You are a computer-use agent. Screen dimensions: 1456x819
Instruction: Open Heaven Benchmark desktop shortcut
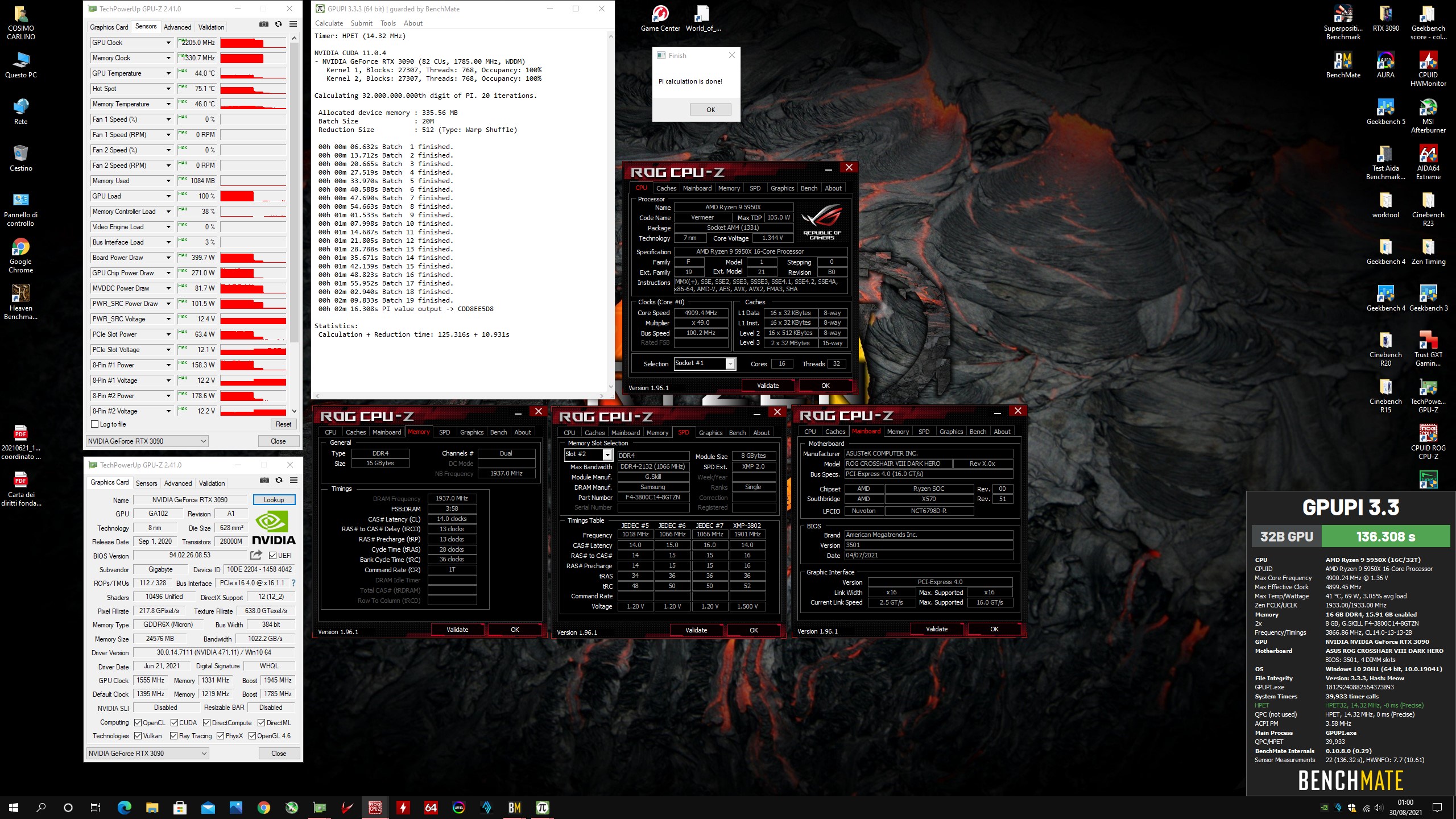pyautogui.click(x=21, y=302)
